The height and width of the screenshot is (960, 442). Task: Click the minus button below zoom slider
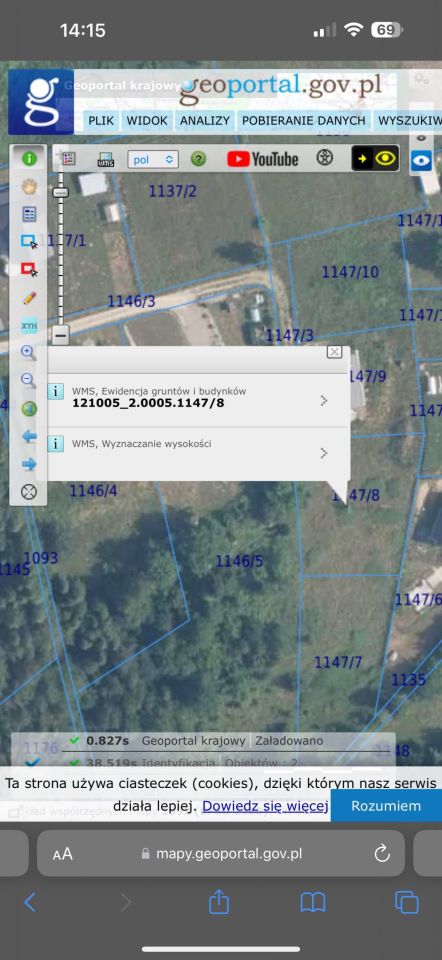(x=60, y=336)
